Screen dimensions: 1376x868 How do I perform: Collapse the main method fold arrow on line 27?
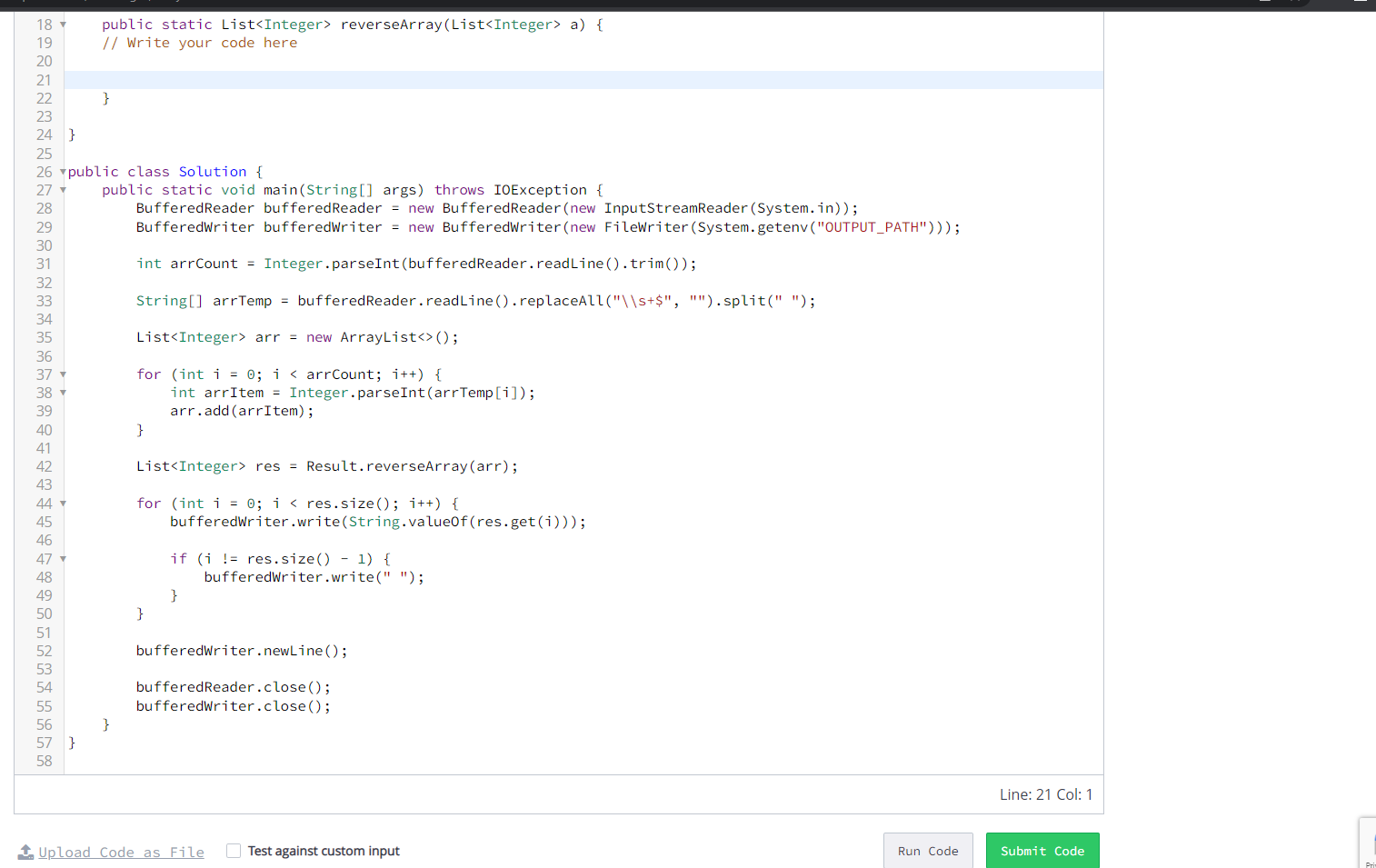pos(61,189)
